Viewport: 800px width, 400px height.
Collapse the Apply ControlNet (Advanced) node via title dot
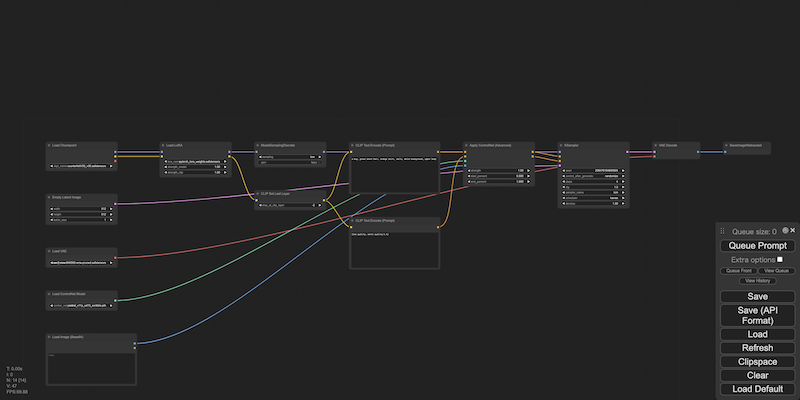coord(466,145)
